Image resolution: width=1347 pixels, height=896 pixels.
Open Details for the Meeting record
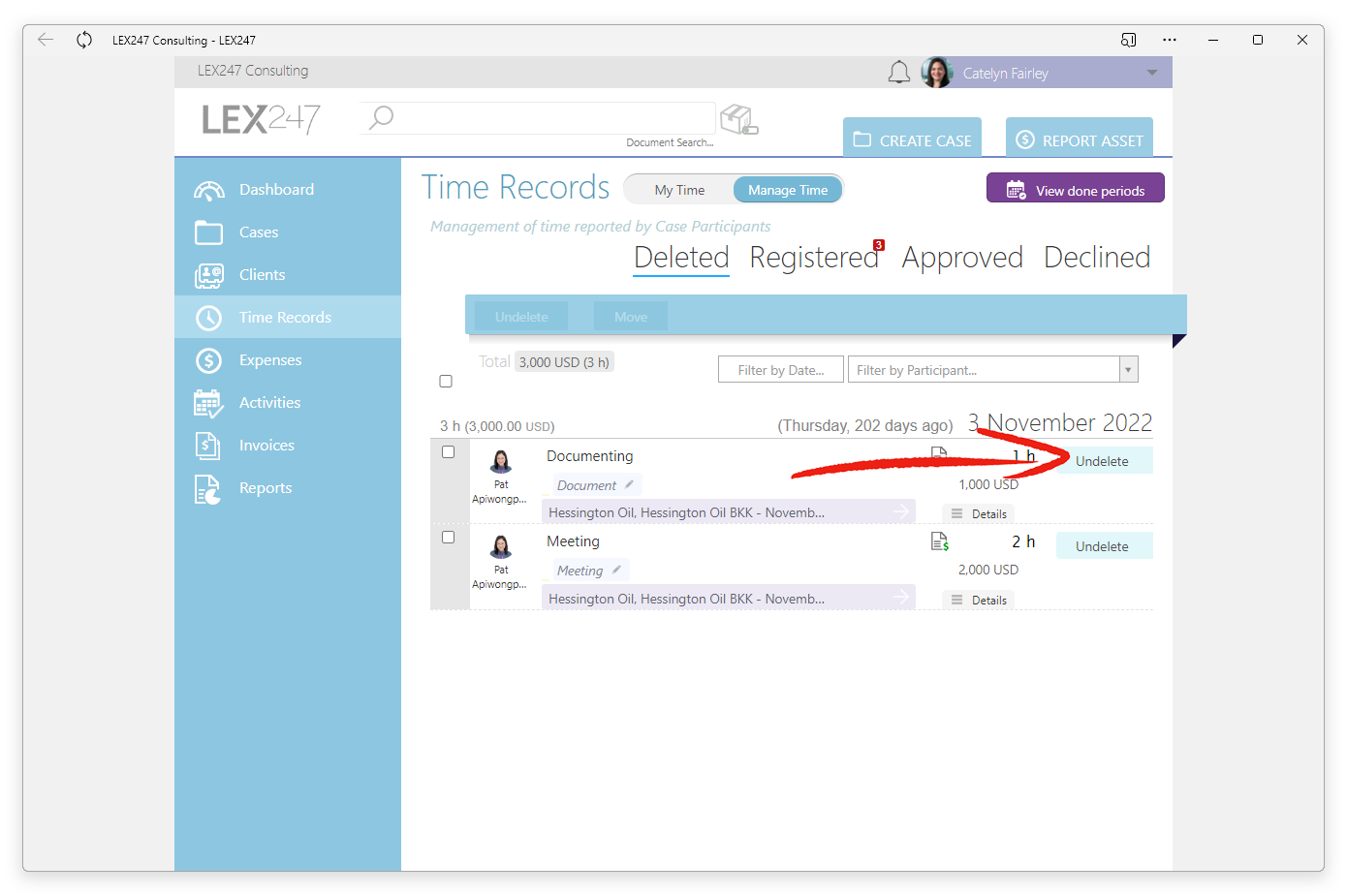pos(979,600)
